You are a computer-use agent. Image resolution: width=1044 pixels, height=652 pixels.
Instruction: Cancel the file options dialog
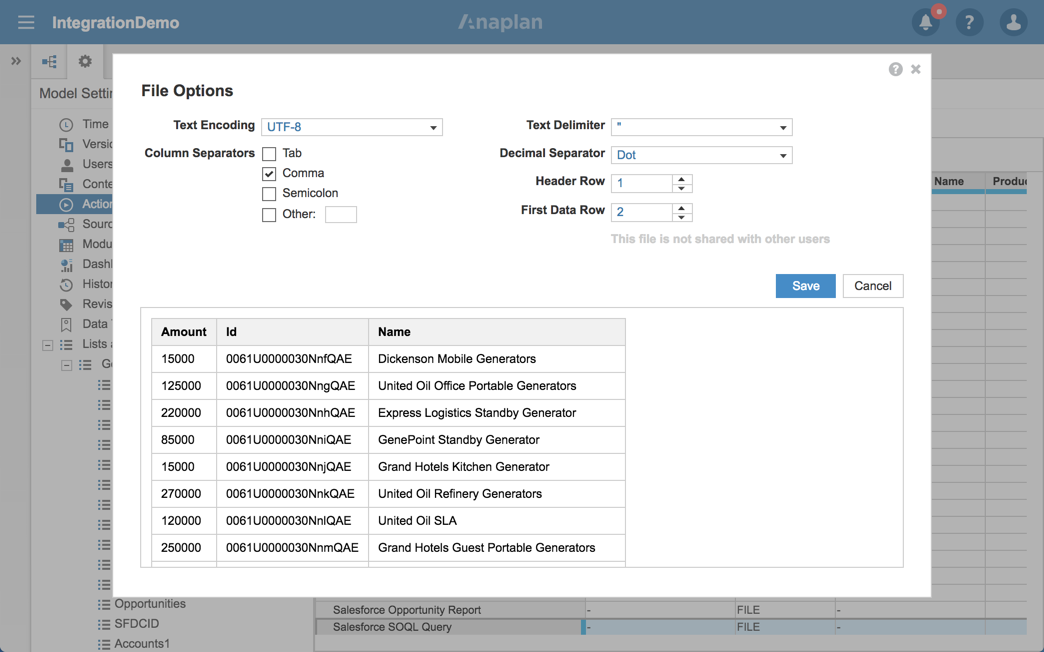[x=873, y=286]
